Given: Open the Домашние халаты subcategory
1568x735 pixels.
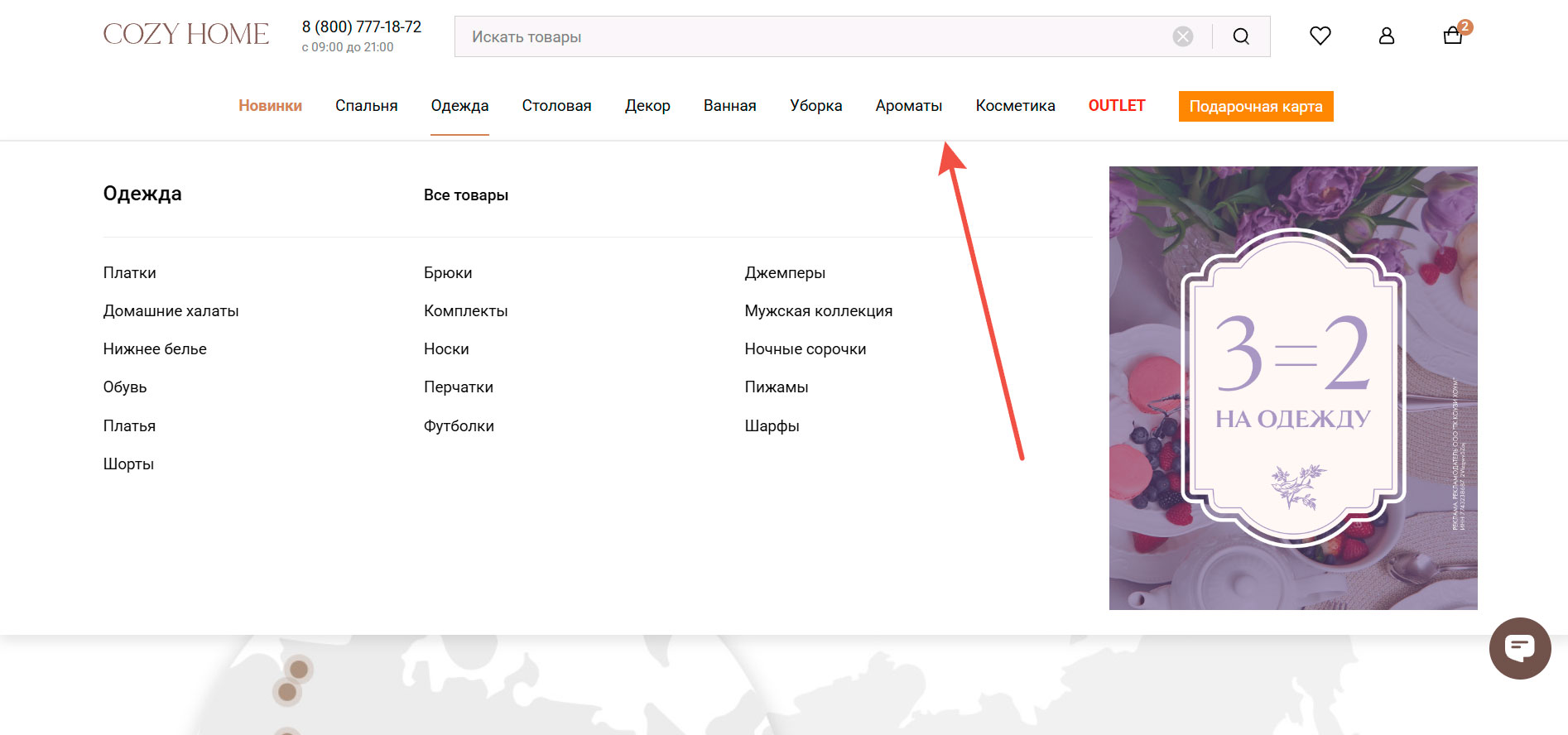Looking at the screenshot, I should coord(171,311).
